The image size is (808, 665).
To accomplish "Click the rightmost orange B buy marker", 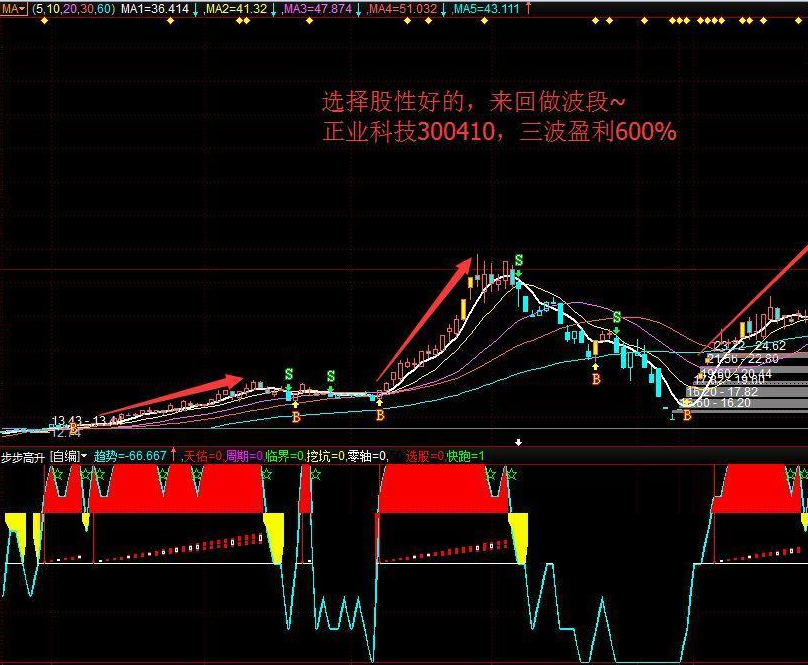I will point(687,415).
